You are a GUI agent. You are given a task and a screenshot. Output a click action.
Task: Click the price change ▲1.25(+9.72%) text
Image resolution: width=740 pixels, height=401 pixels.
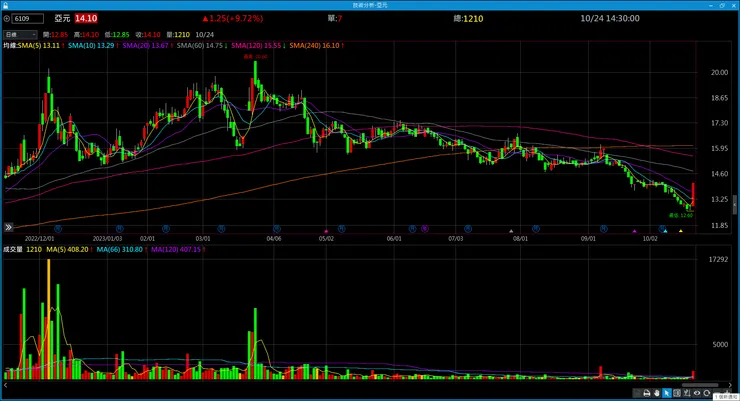pos(233,18)
